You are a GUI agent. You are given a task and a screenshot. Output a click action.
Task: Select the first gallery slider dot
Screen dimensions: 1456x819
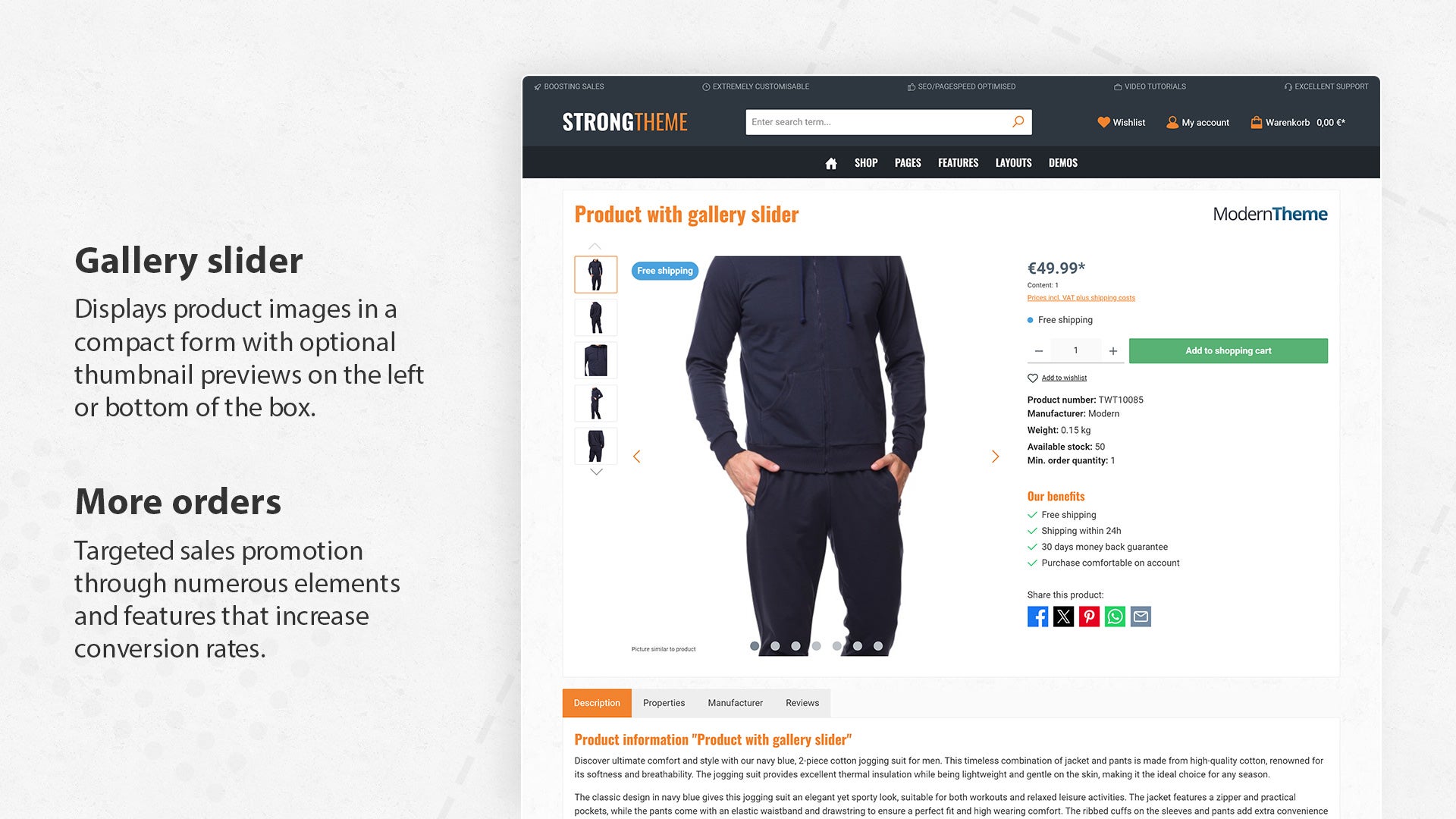pyautogui.click(x=755, y=646)
